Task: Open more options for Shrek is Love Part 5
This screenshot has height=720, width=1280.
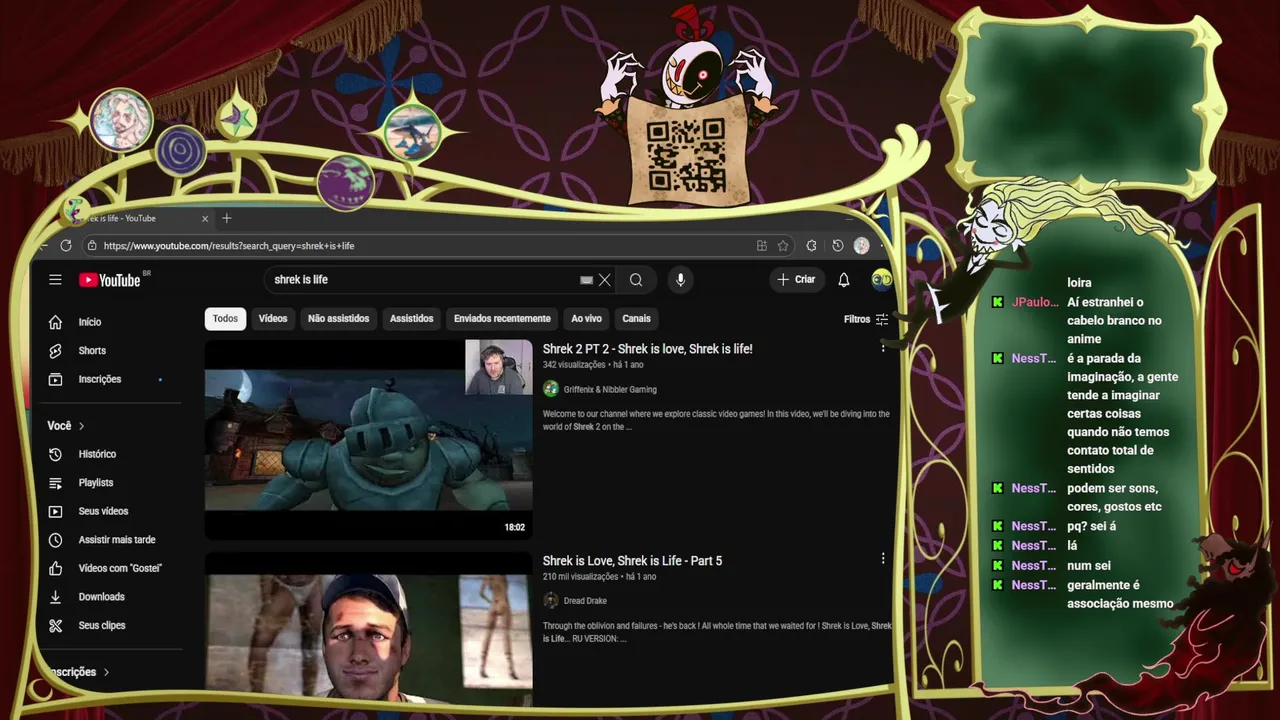Action: [882, 559]
